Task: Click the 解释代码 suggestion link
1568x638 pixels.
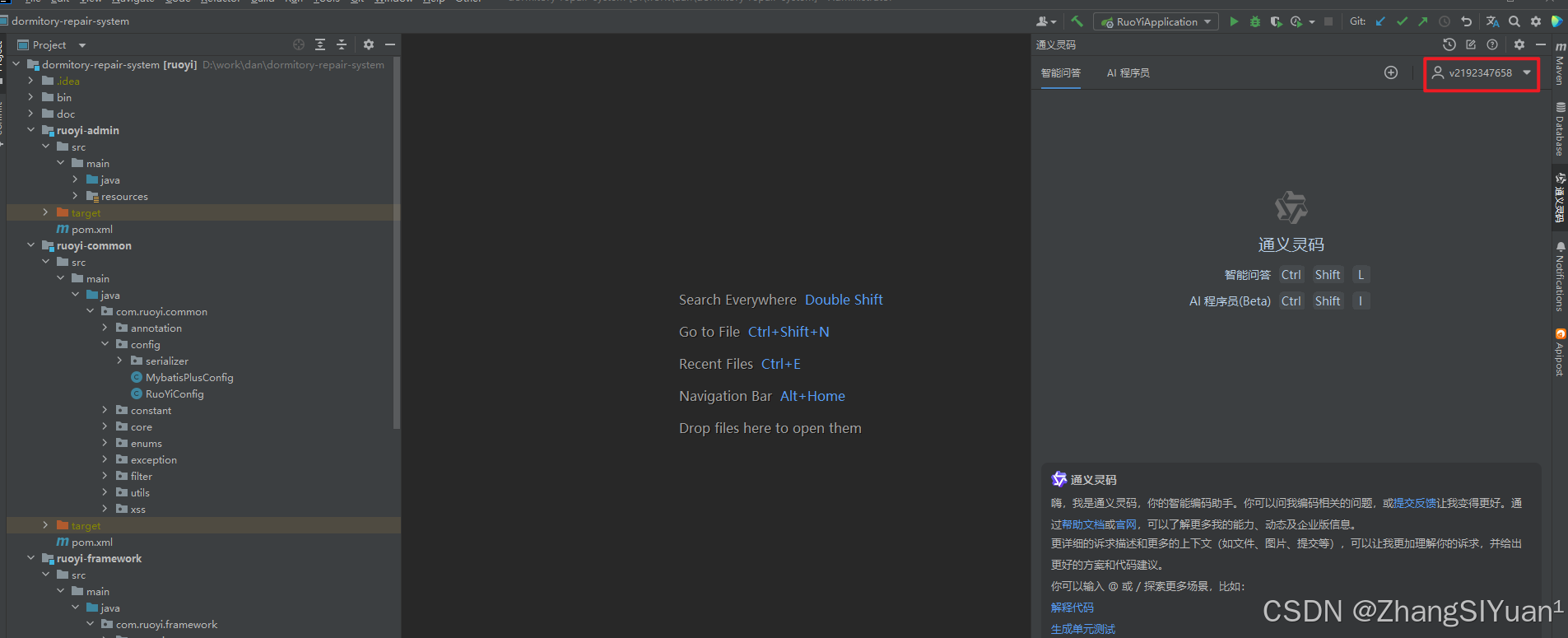Action: [1072, 608]
